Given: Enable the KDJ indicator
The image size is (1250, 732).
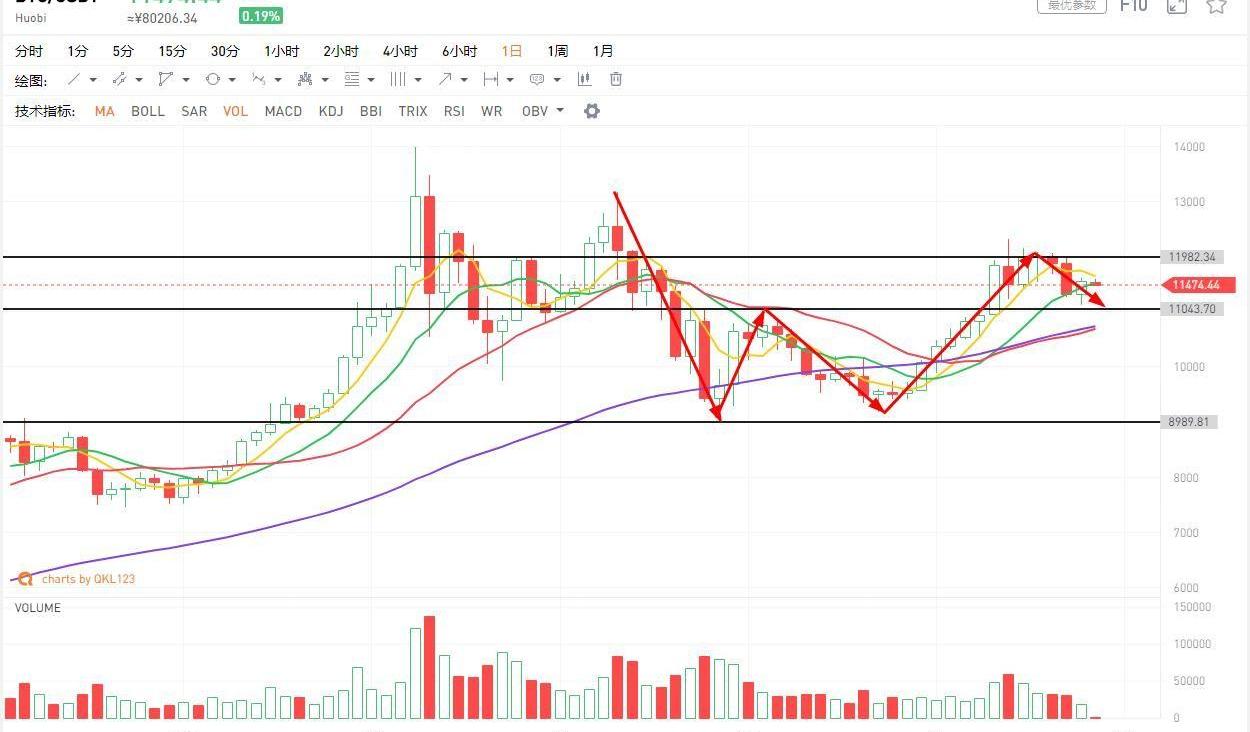Looking at the screenshot, I should 330,111.
